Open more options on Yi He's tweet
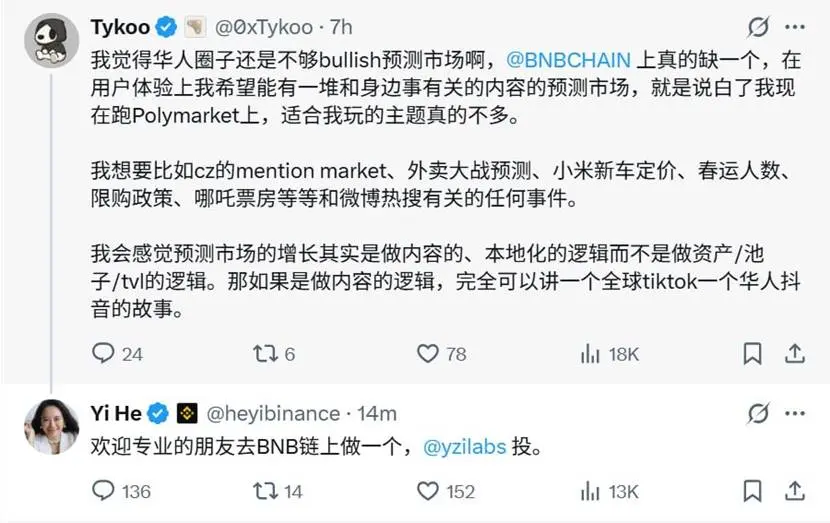This screenshot has height=523, width=830. [795, 413]
